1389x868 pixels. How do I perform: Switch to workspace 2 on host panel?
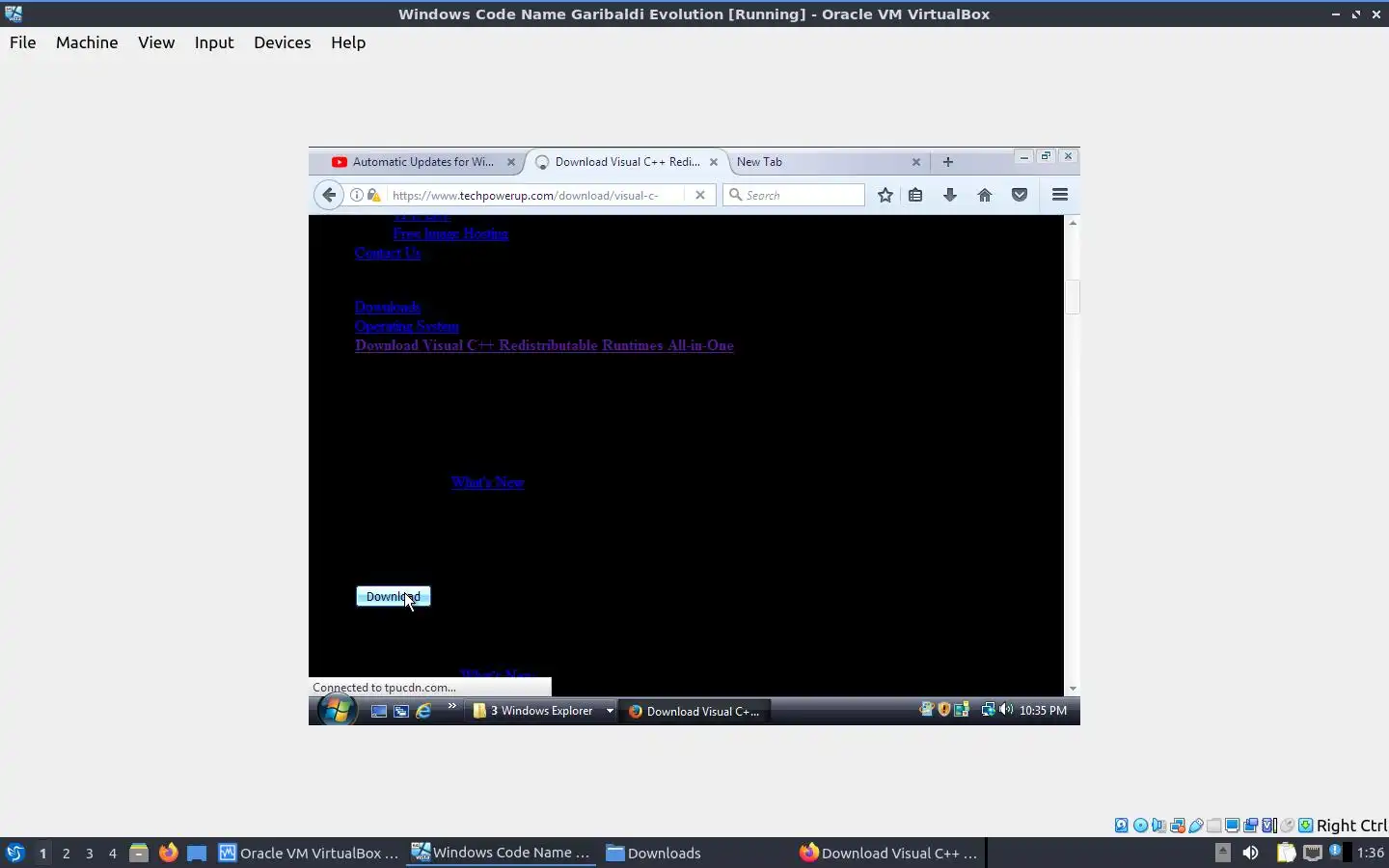click(66, 853)
